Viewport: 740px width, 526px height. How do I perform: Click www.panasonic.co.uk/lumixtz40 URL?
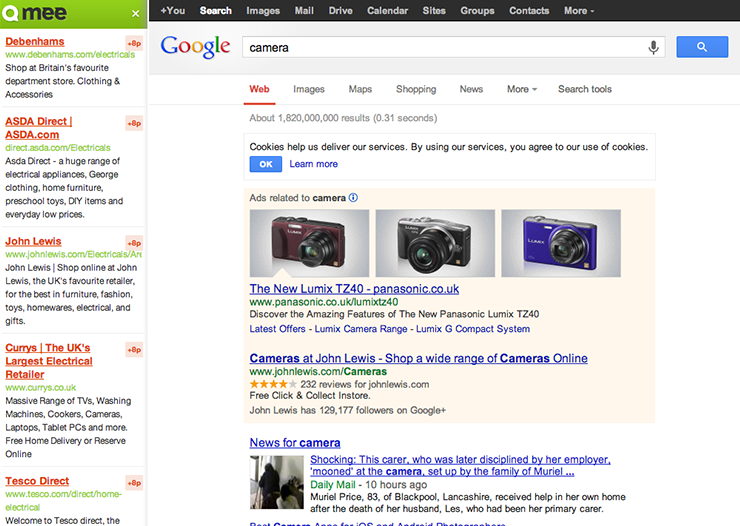pos(324,302)
